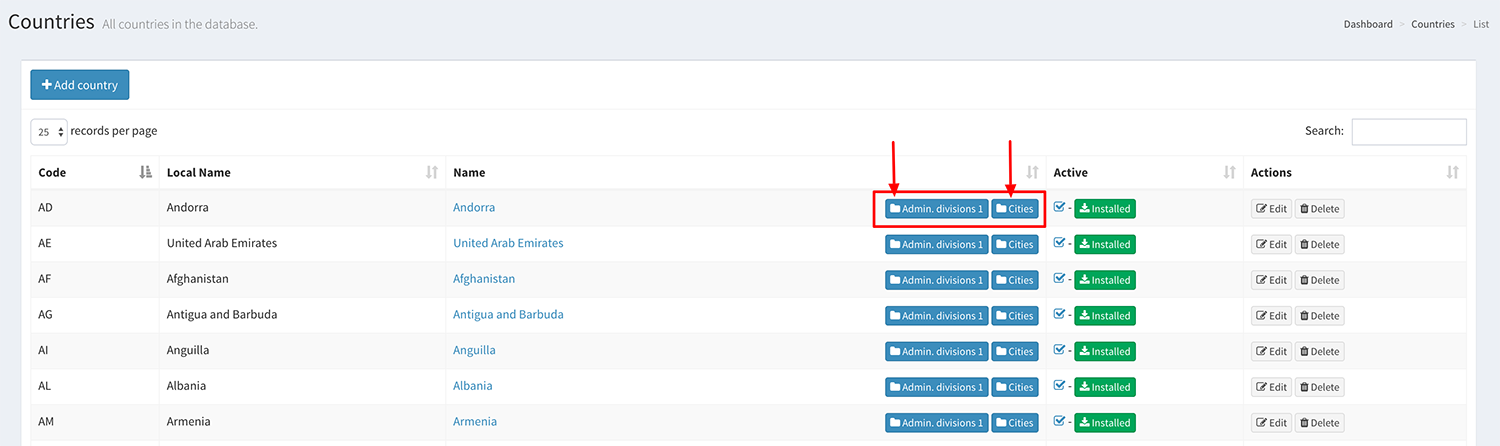Delete the United Arab Emirates row

click(x=1319, y=244)
